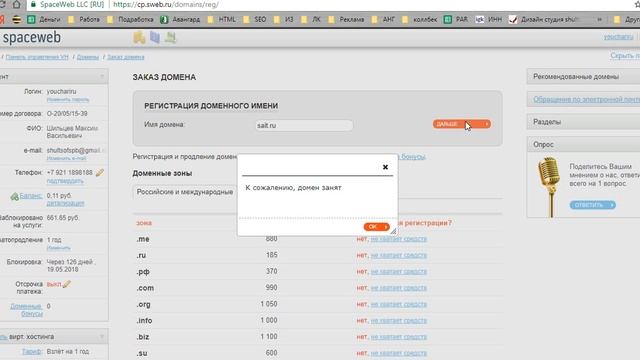This screenshot has width=640, height=360.
Task: Click the Скрыть link at top right
Action: pyautogui.click(x=625, y=56)
